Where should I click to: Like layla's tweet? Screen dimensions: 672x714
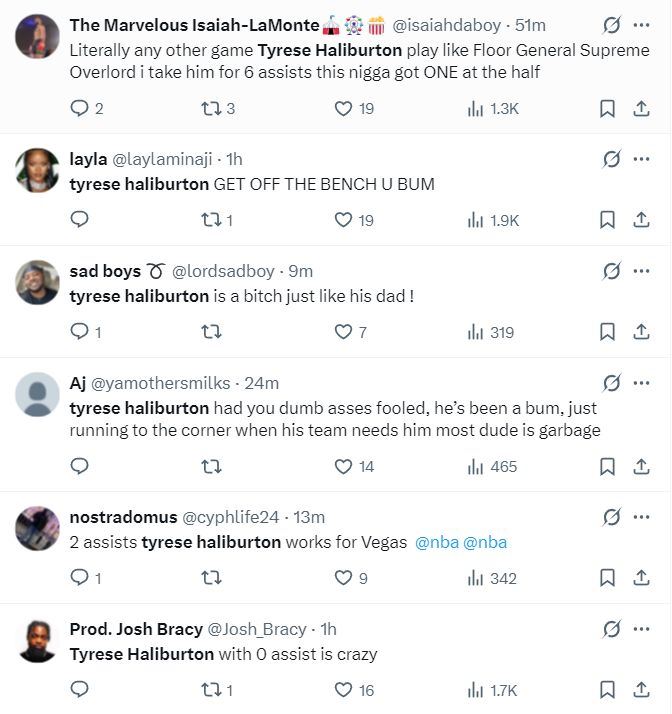343,220
